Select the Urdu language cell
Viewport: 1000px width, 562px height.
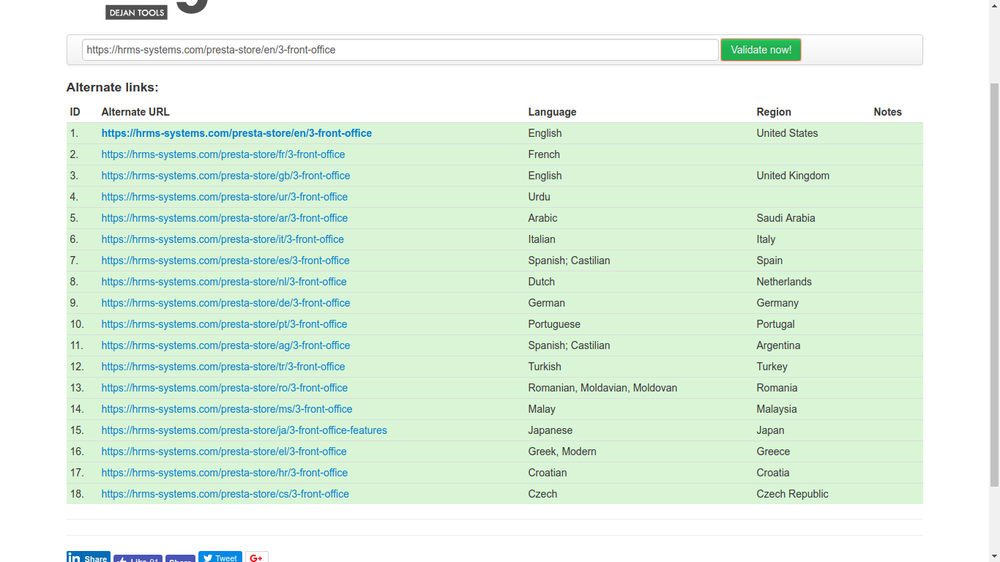pyautogui.click(x=539, y=196)
